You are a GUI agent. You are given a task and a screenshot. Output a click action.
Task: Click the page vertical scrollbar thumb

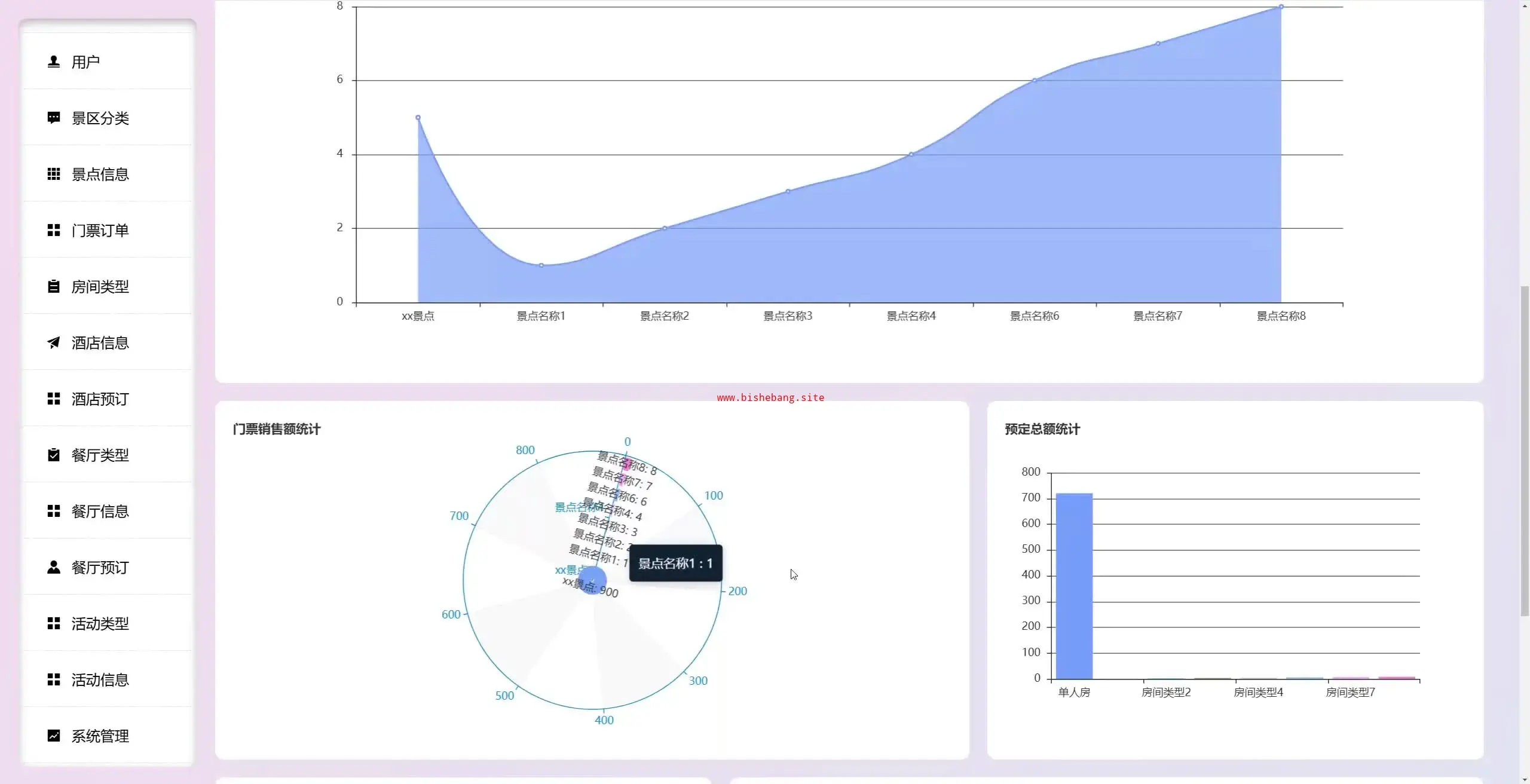[1524, 451]
